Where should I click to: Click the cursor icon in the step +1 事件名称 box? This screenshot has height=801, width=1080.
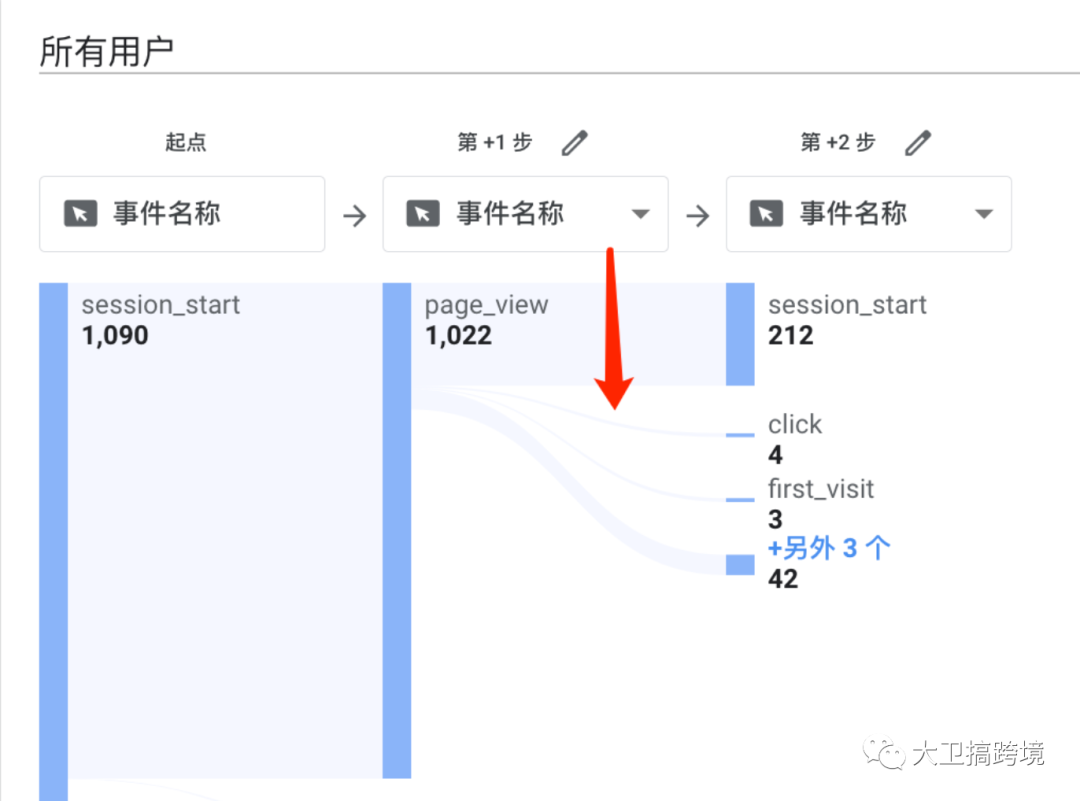[423, 214]
